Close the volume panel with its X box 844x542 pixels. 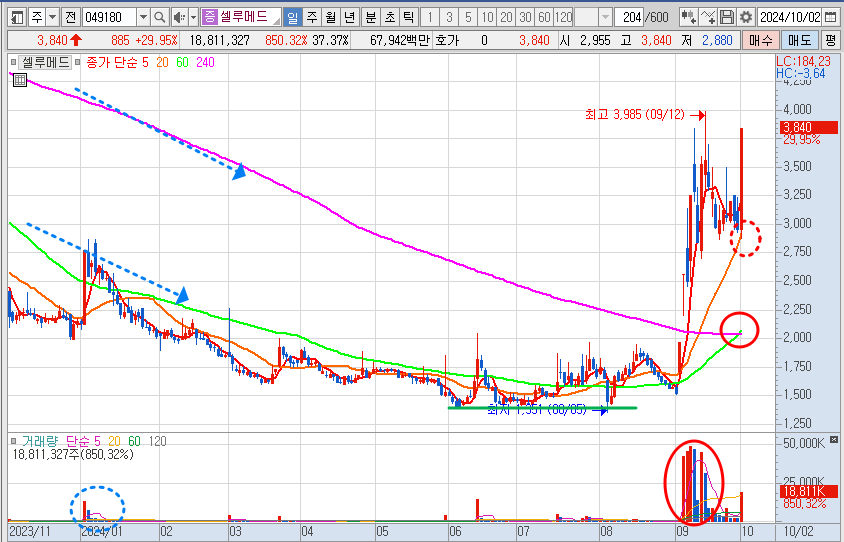click(834, 439)
